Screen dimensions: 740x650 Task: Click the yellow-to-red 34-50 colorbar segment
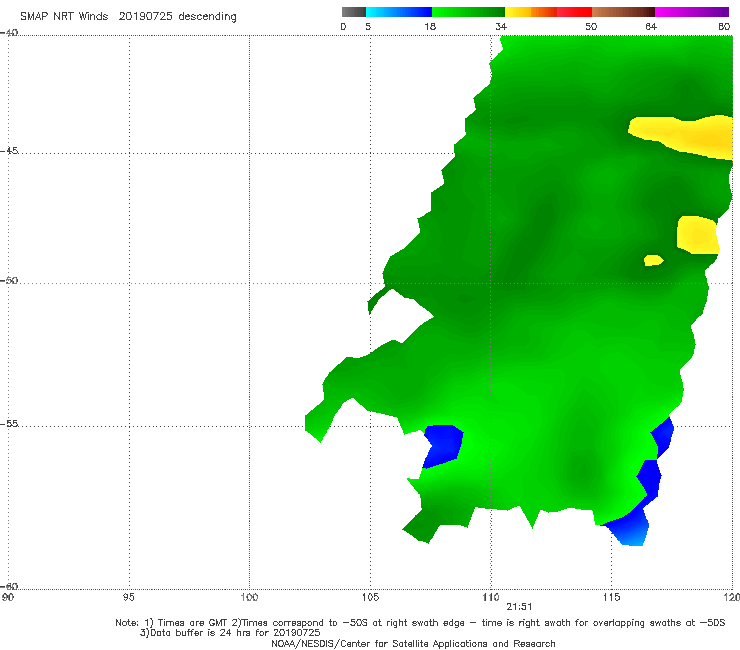click(548, 12)
